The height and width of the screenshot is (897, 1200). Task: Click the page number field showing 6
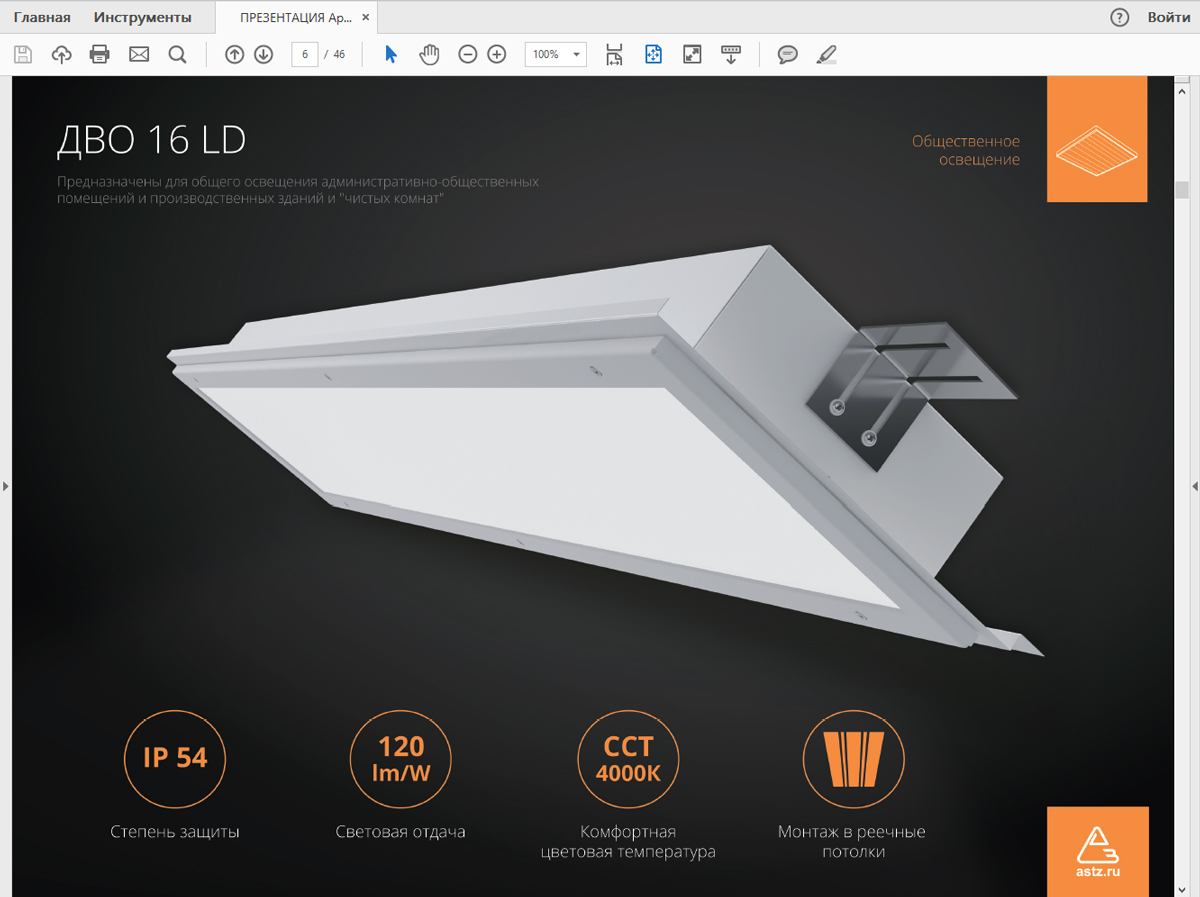(x=305, y=55)
